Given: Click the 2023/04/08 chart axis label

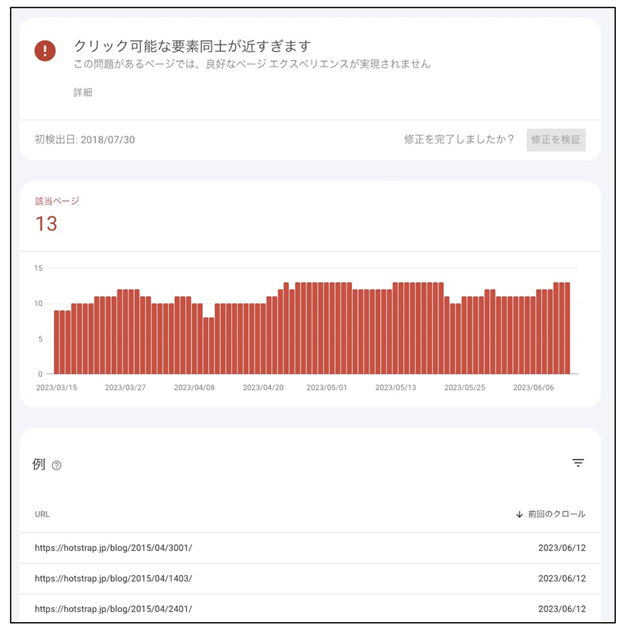Looking at the screenshot, I should (194, 387).
